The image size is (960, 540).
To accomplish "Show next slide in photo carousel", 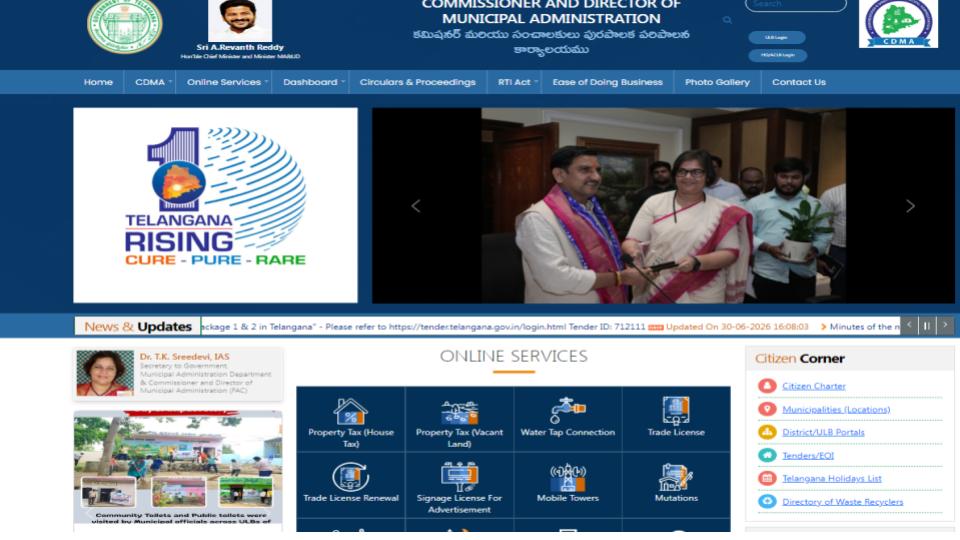I will pyautogui.click(x=910, y=206).
